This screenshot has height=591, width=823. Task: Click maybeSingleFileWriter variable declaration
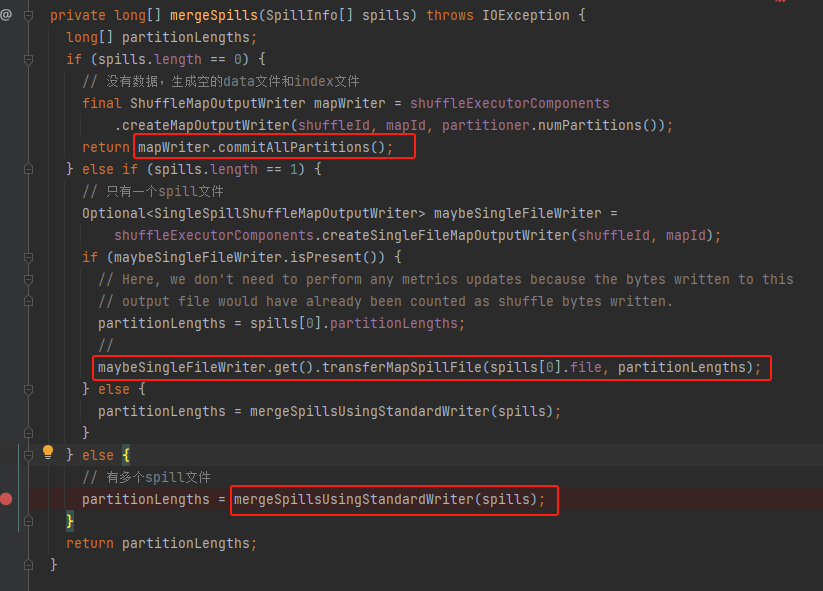click(518, 214)
